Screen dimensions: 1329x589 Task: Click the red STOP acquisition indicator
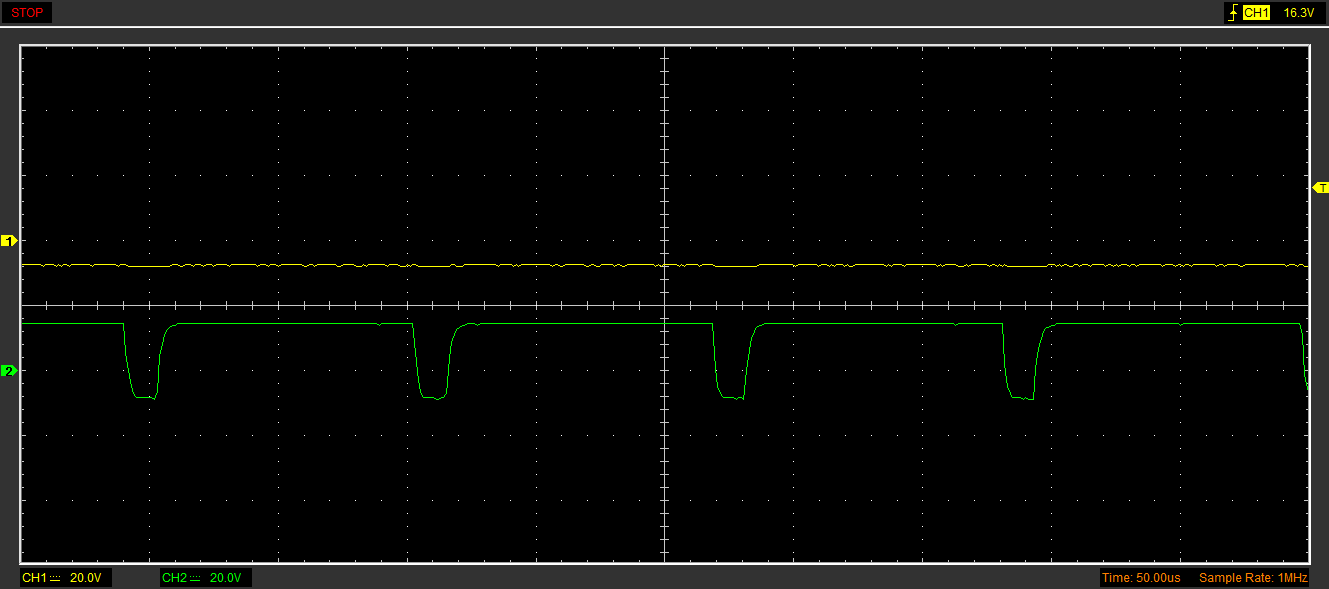[26, 13]
